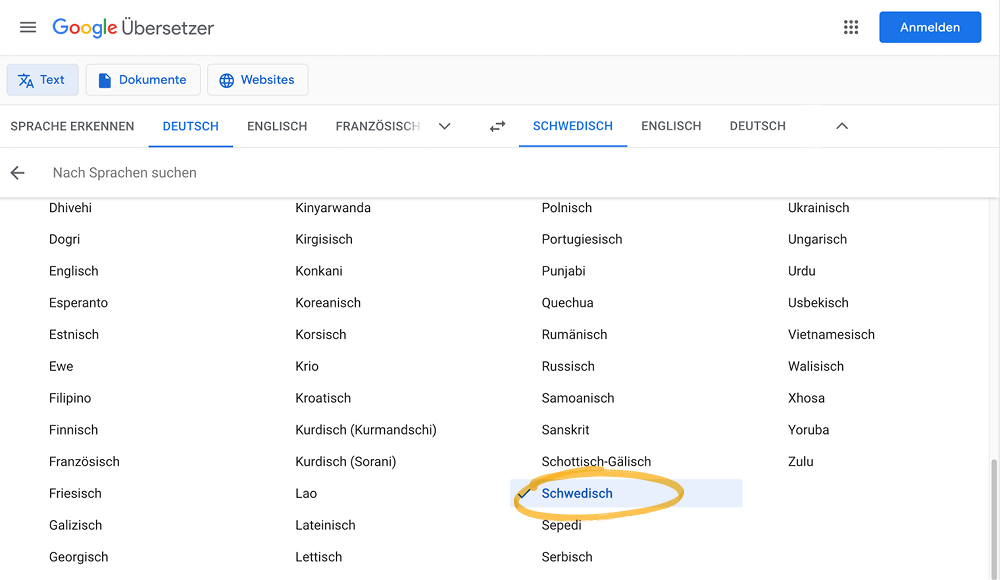Open the Google apps grid
Screen dimensions: 1000x580
pos(851,27)
